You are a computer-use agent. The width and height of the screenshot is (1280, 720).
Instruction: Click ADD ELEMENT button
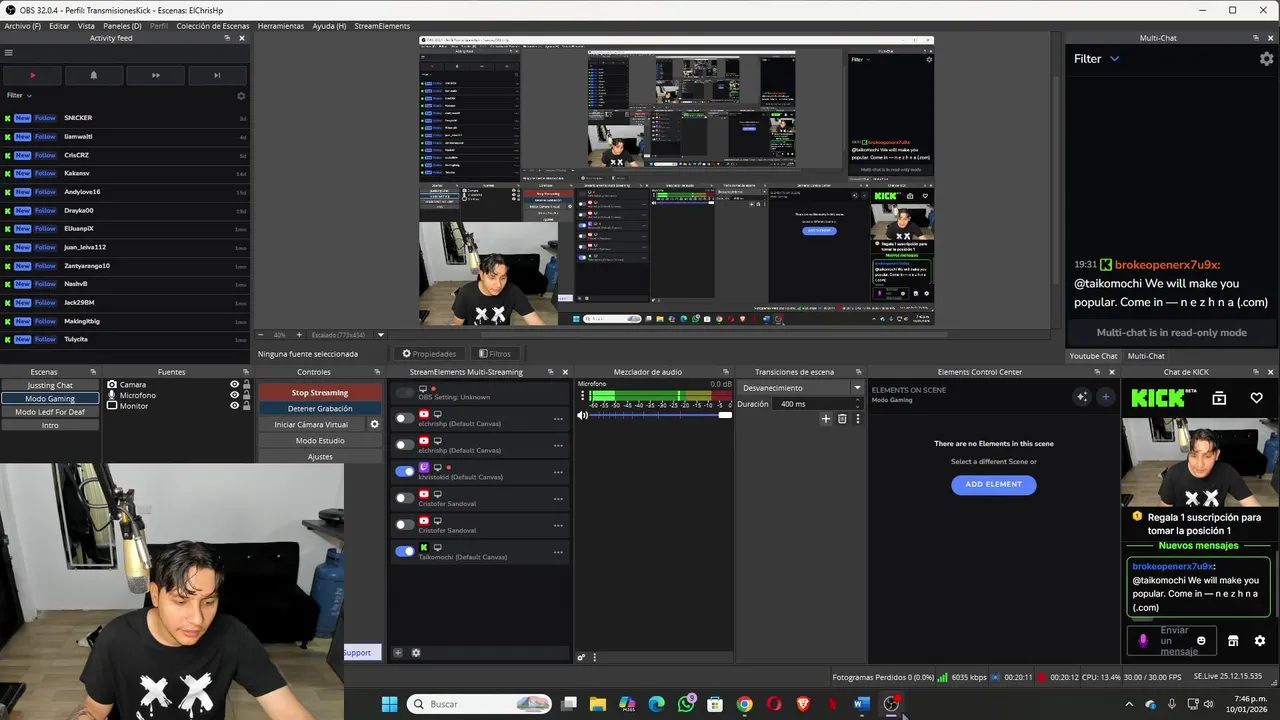pyautogui.click(x=993, y=484)
